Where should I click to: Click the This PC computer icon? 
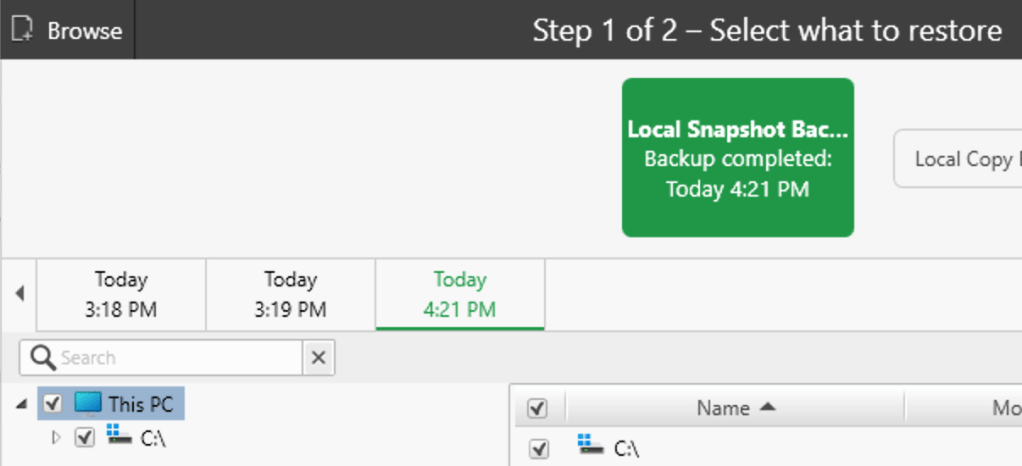(x=88, y=404)
